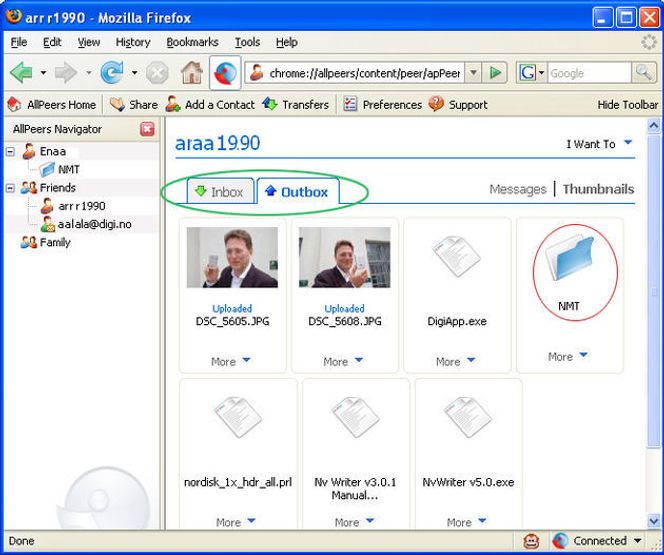
Task: Select the Friends group
Action: point(48,188)
